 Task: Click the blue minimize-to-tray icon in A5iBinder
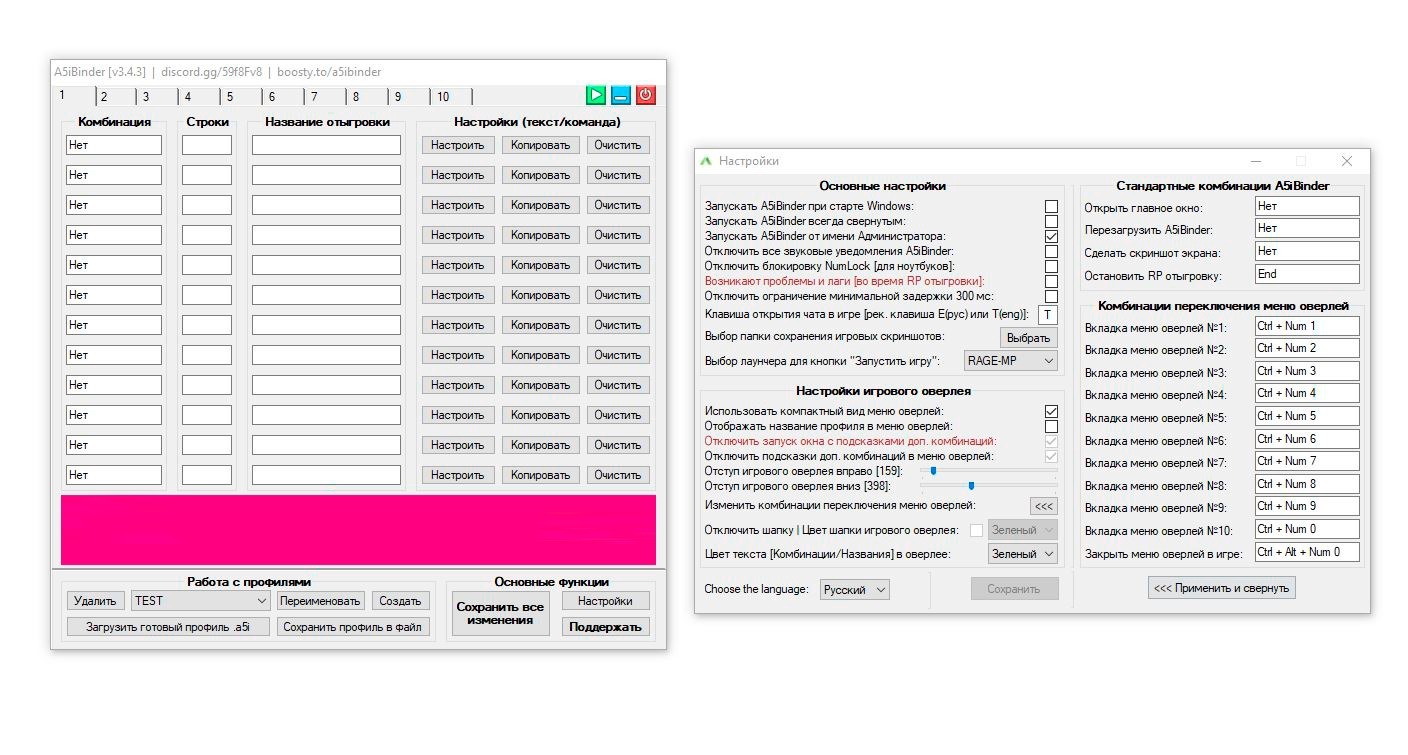click(621, 95)
